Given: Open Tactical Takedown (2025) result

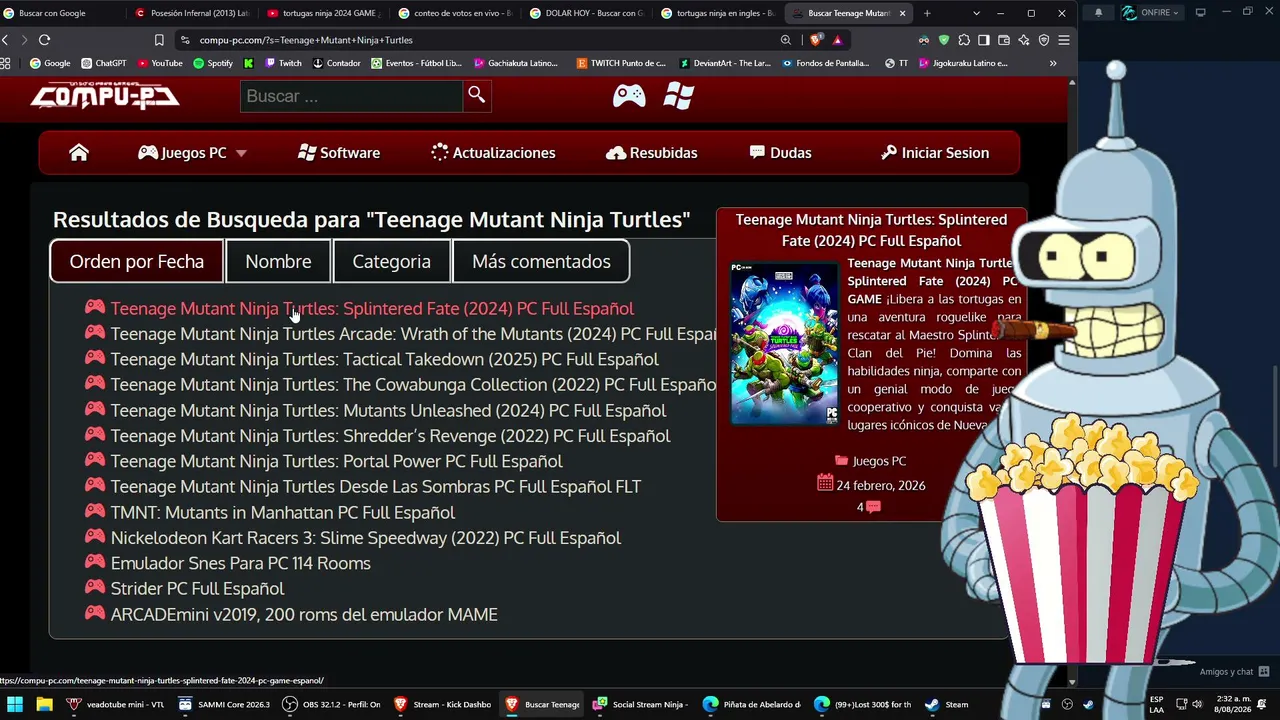Looking at the screenshot, I should click(x=384, y=359).
